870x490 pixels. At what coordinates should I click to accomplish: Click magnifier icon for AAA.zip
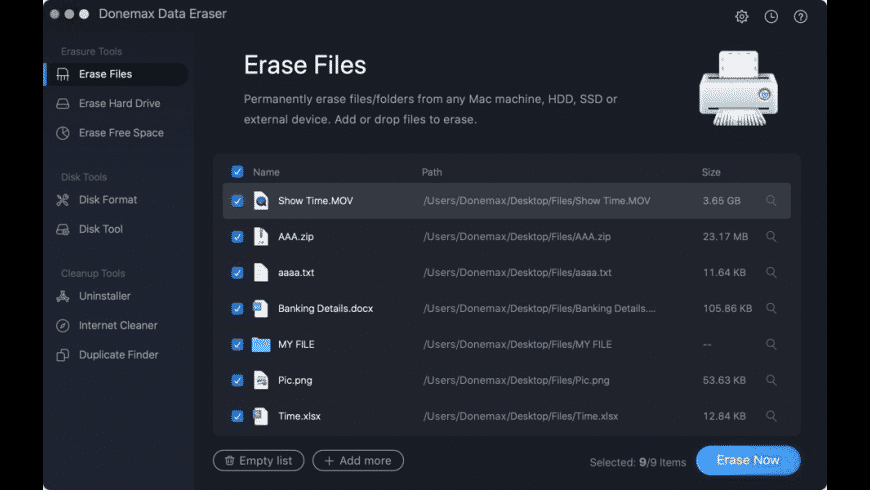[x=771, y=236]
